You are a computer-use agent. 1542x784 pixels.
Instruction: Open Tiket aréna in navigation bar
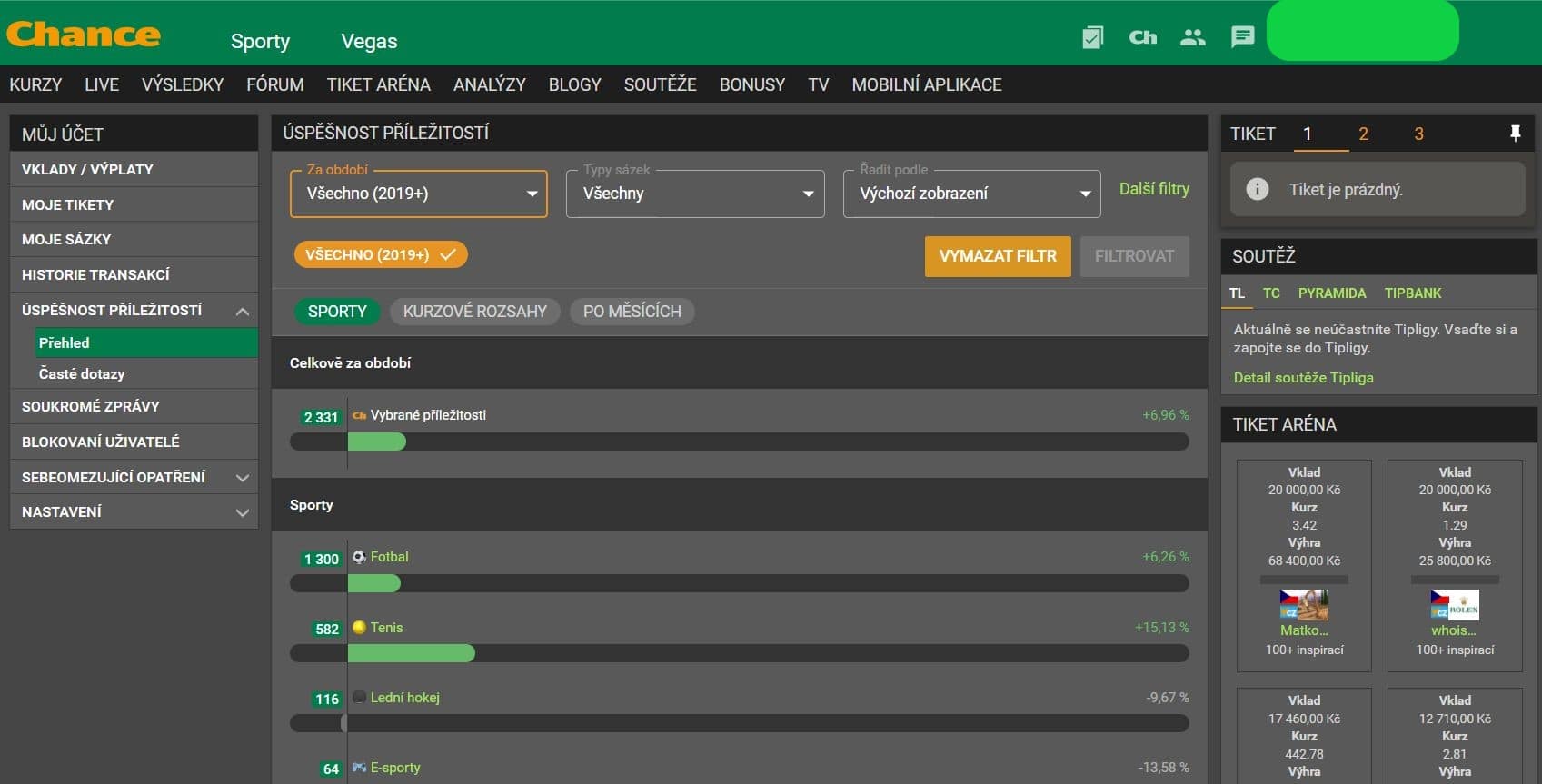(x=379, y=84)
